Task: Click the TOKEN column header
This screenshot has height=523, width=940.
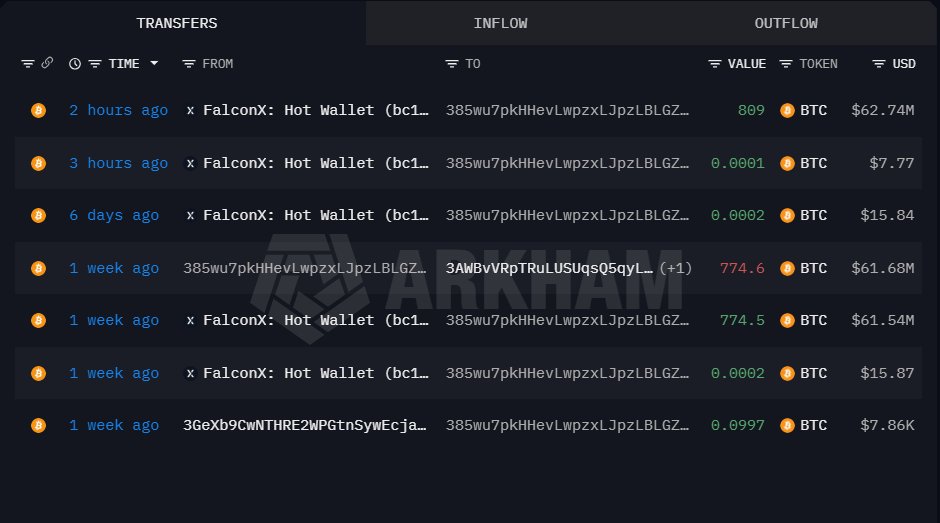Action: point(818,64)
